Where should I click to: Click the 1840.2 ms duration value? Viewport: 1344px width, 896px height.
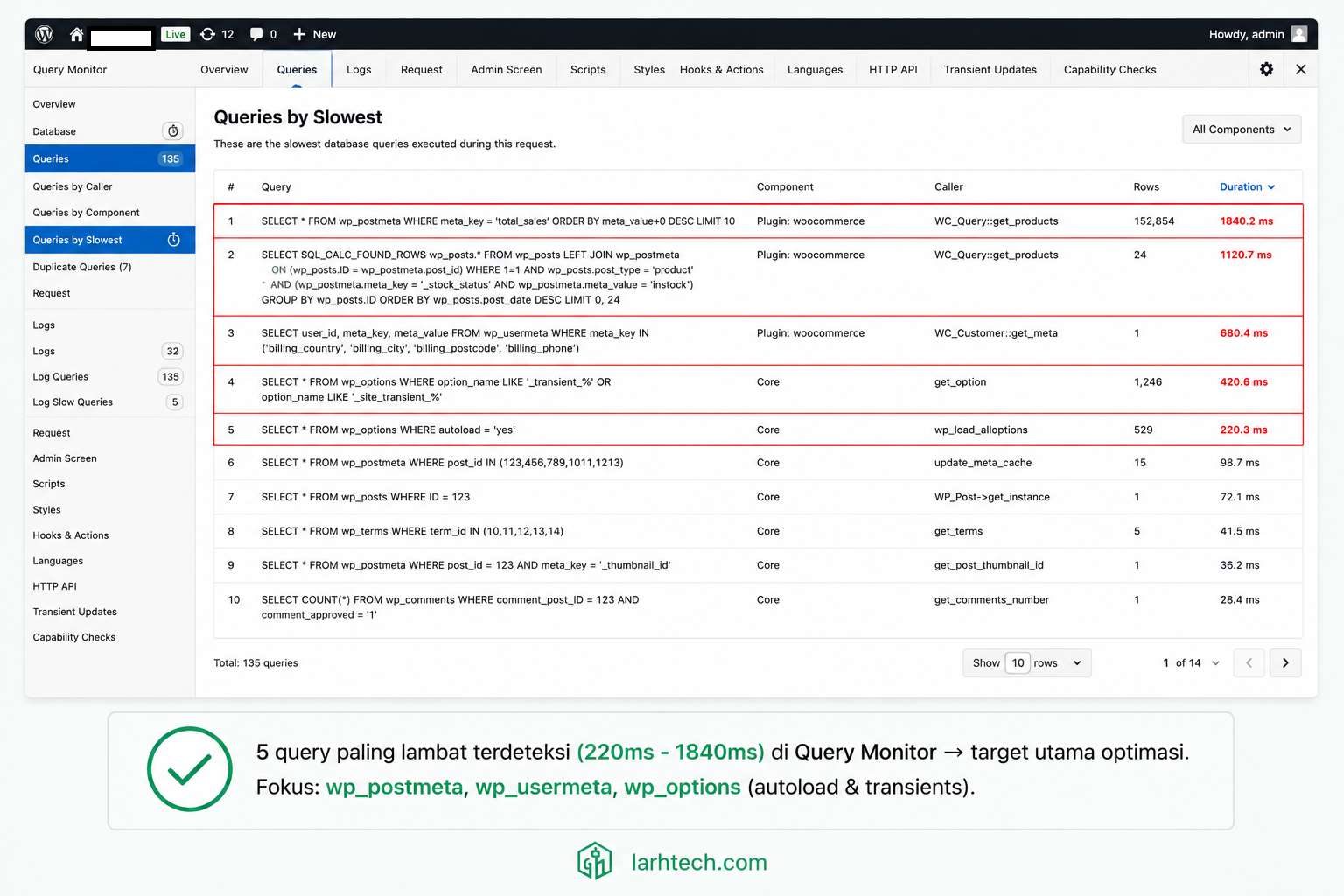tap(1247, 221)
